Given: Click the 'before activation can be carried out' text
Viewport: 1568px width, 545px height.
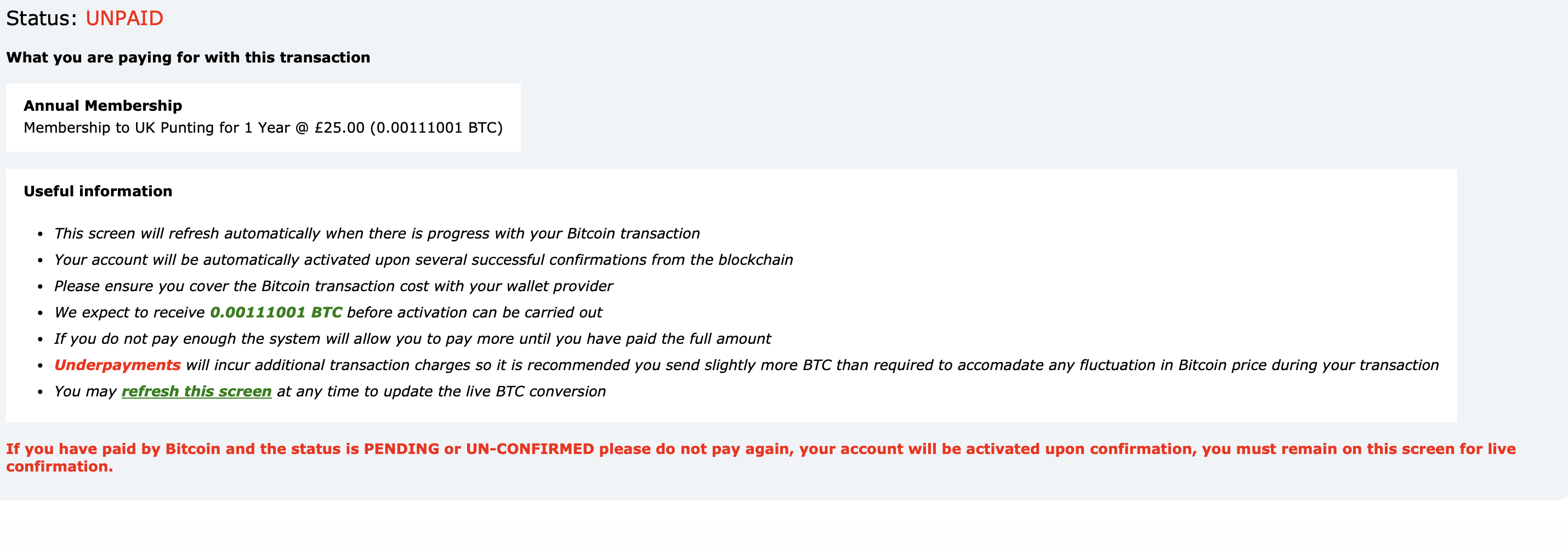Looking at the screenshot, I should click(474, 313).
